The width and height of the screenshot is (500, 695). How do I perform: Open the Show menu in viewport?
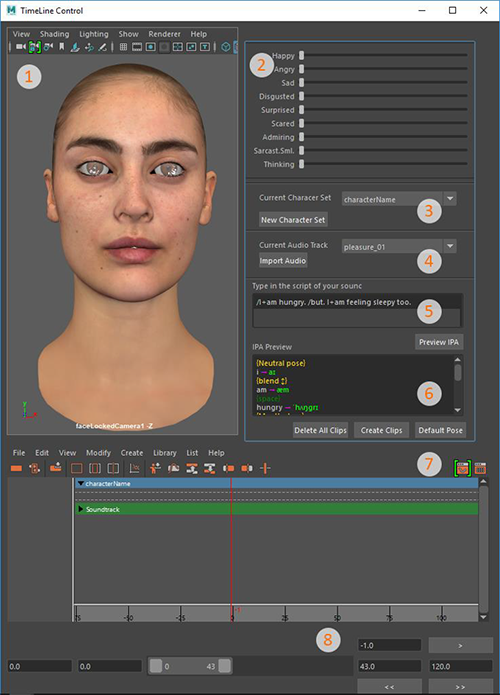129,34
